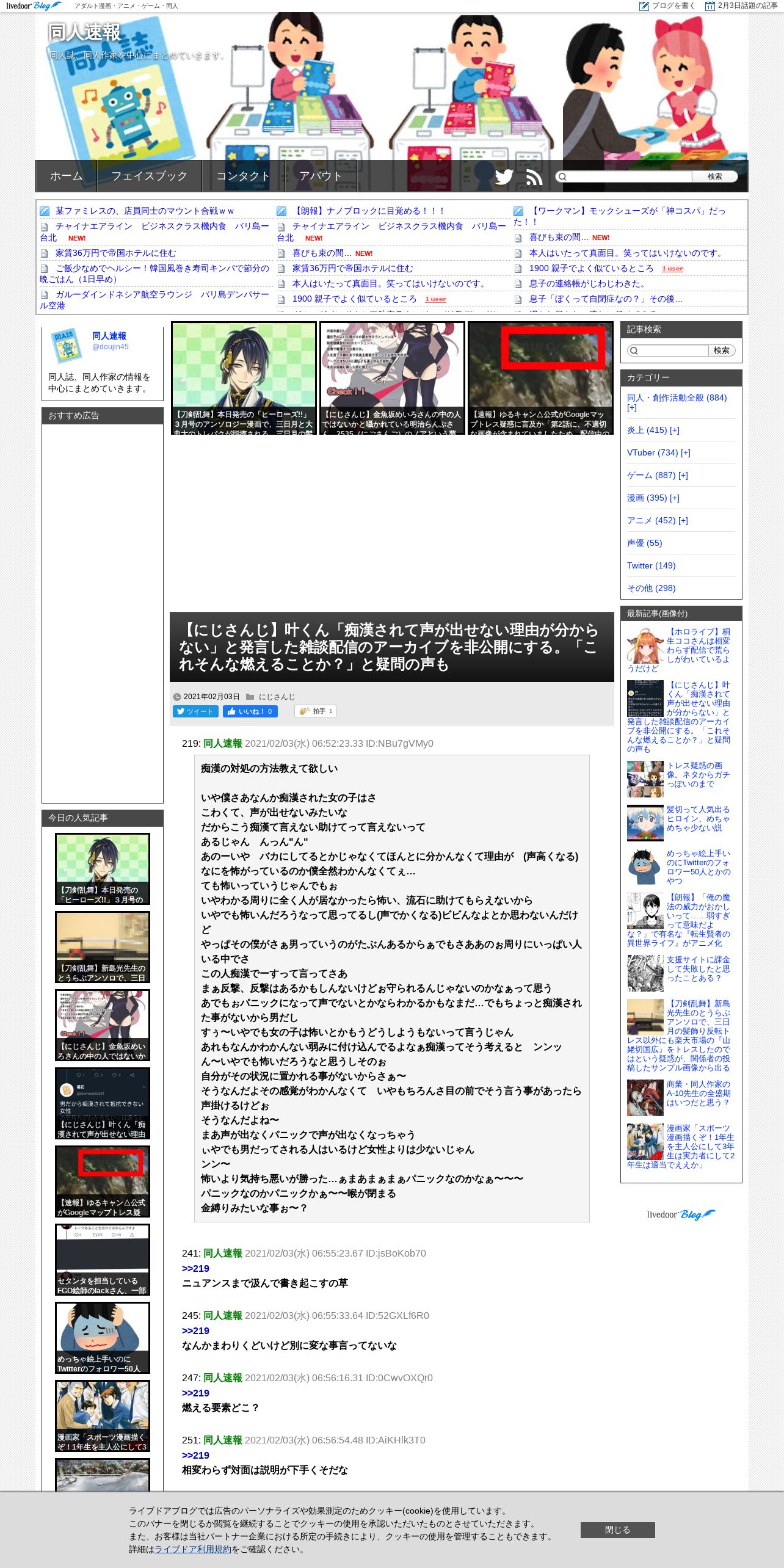Screen dimensions: 784x1568
Task: Open popular article FGO絵師lack thumbnail
Action: click(103, 1260)
